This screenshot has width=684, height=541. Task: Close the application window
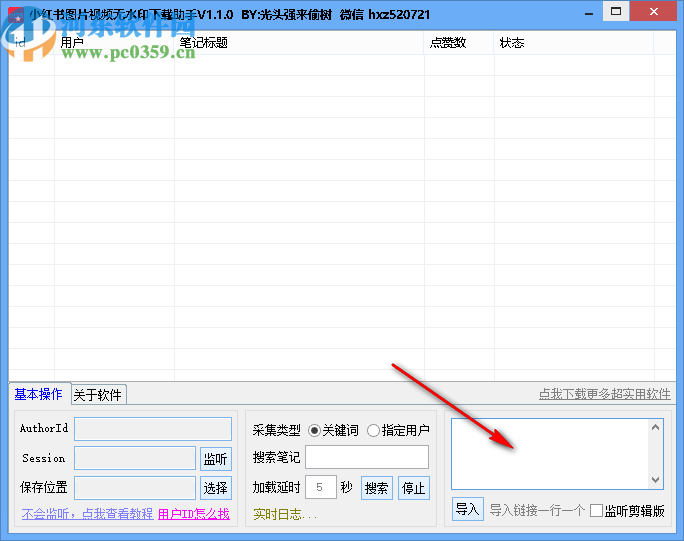pyautogui.click(x=654, y=11)
